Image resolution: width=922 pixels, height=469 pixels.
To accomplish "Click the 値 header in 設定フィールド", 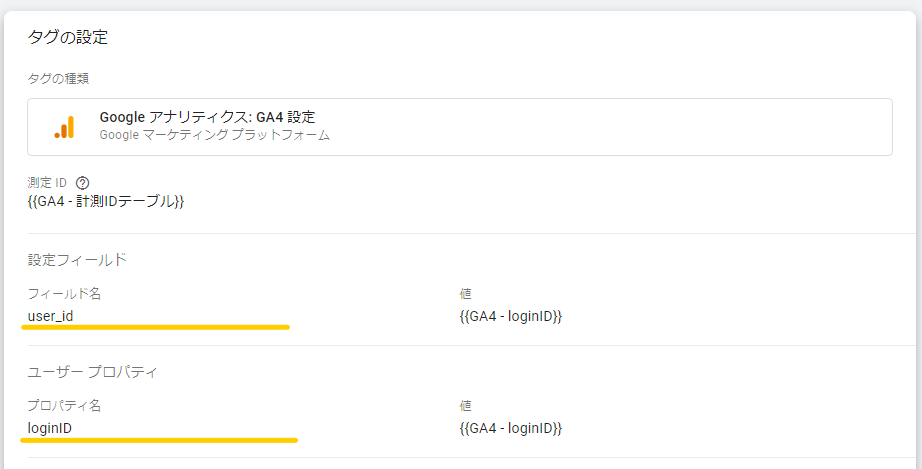I will (x=465, y=294).
